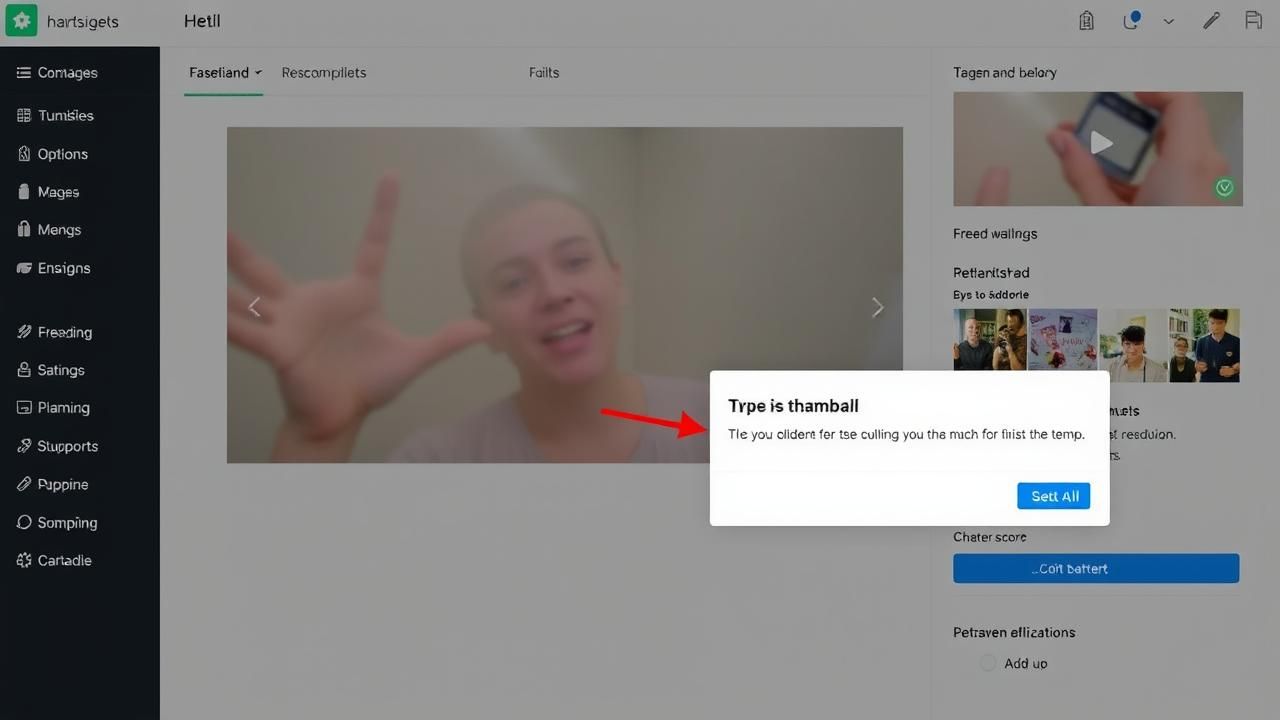Image resolution: width=1280 pixels, height=720 pixels.
Task: Click the pencil edit icon
Action: click(x=1211, y=21)
